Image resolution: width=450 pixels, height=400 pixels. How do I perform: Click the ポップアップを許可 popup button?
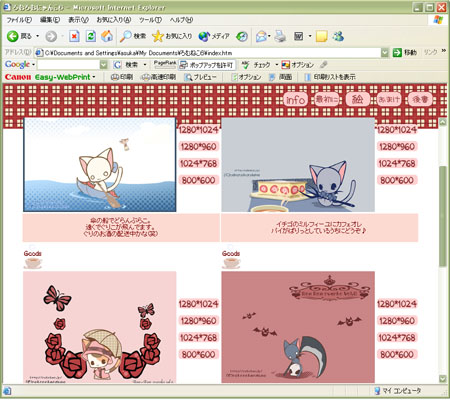pos(206,65)
